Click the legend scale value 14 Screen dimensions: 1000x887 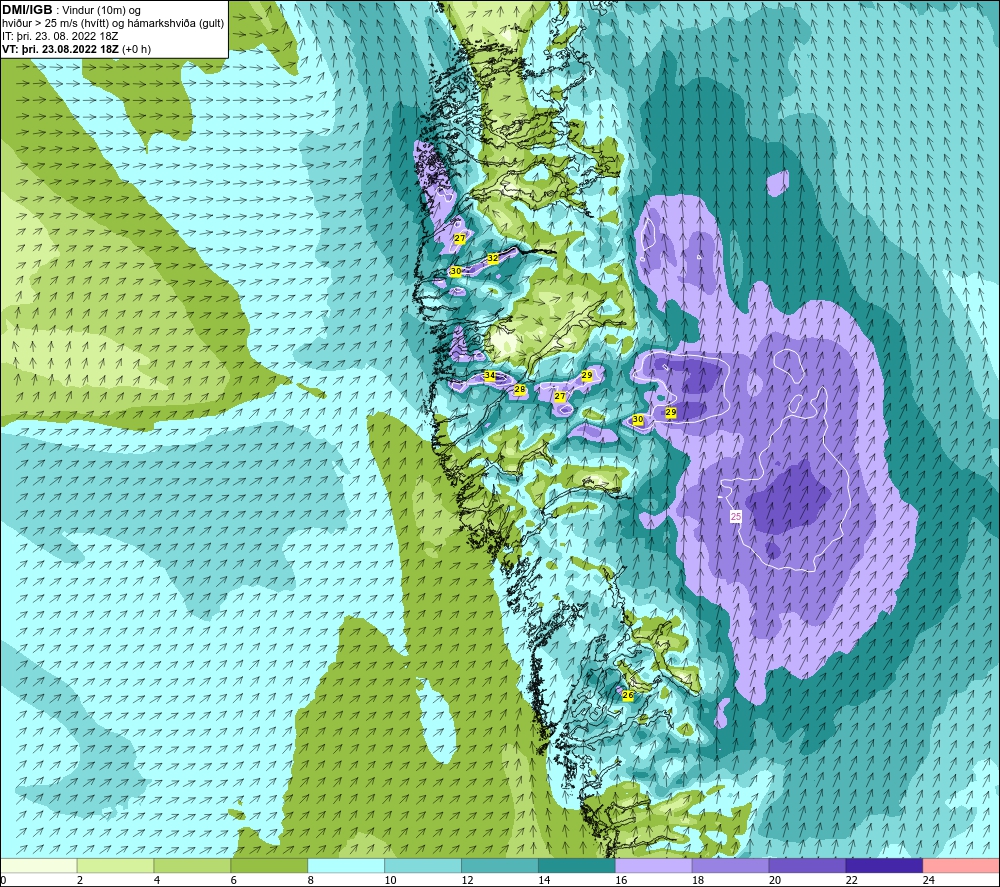coord(544,880)
